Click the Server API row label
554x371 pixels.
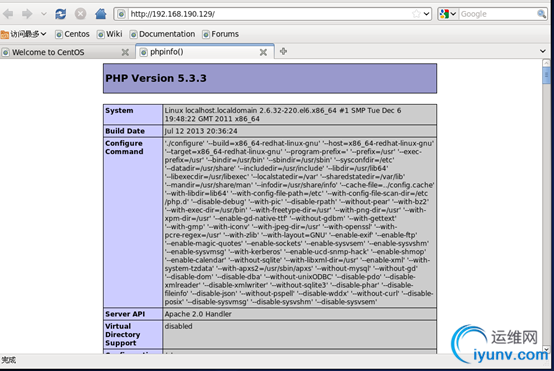125,314
